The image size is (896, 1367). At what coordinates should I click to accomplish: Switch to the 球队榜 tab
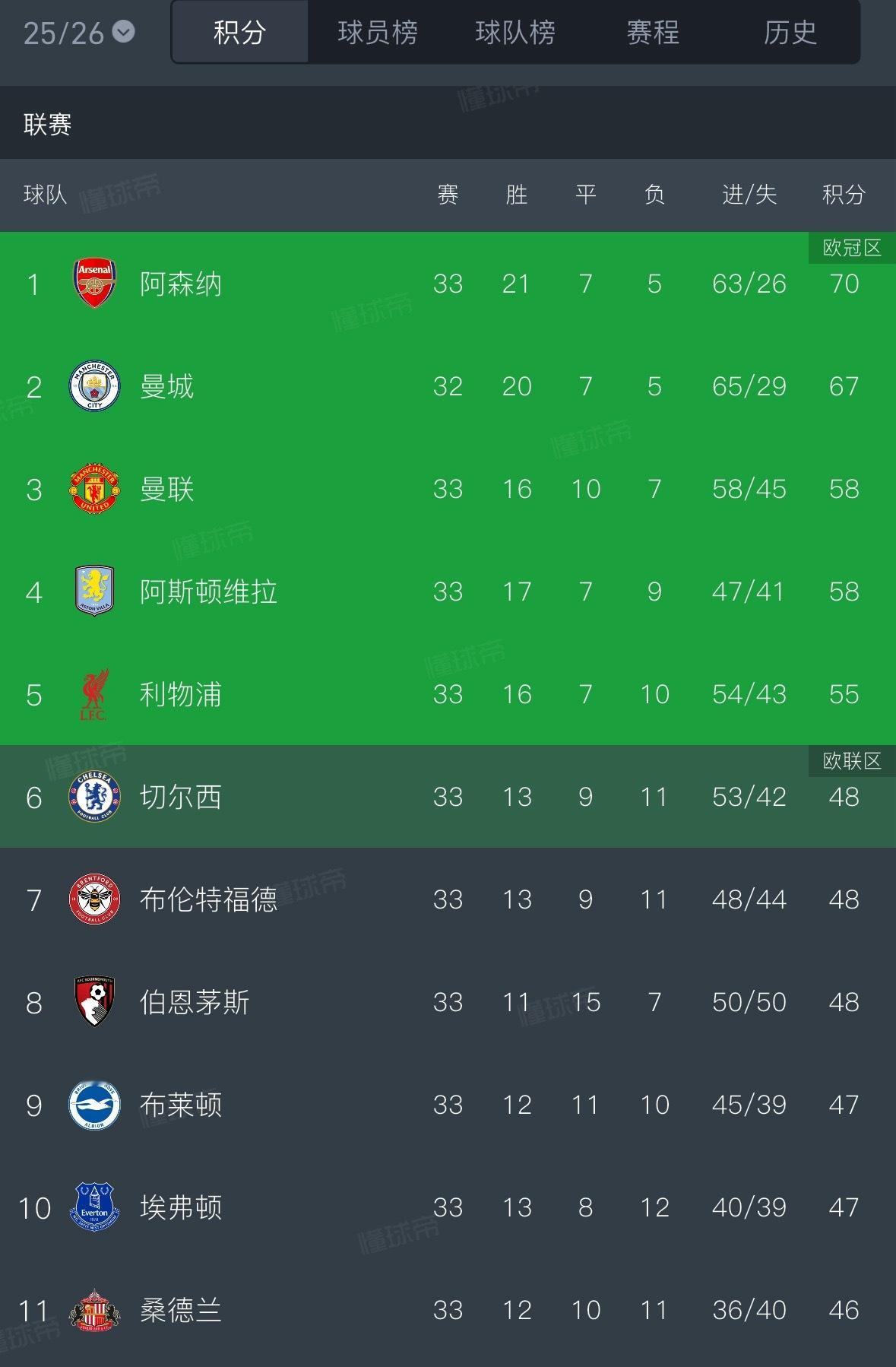pos(515,33)
